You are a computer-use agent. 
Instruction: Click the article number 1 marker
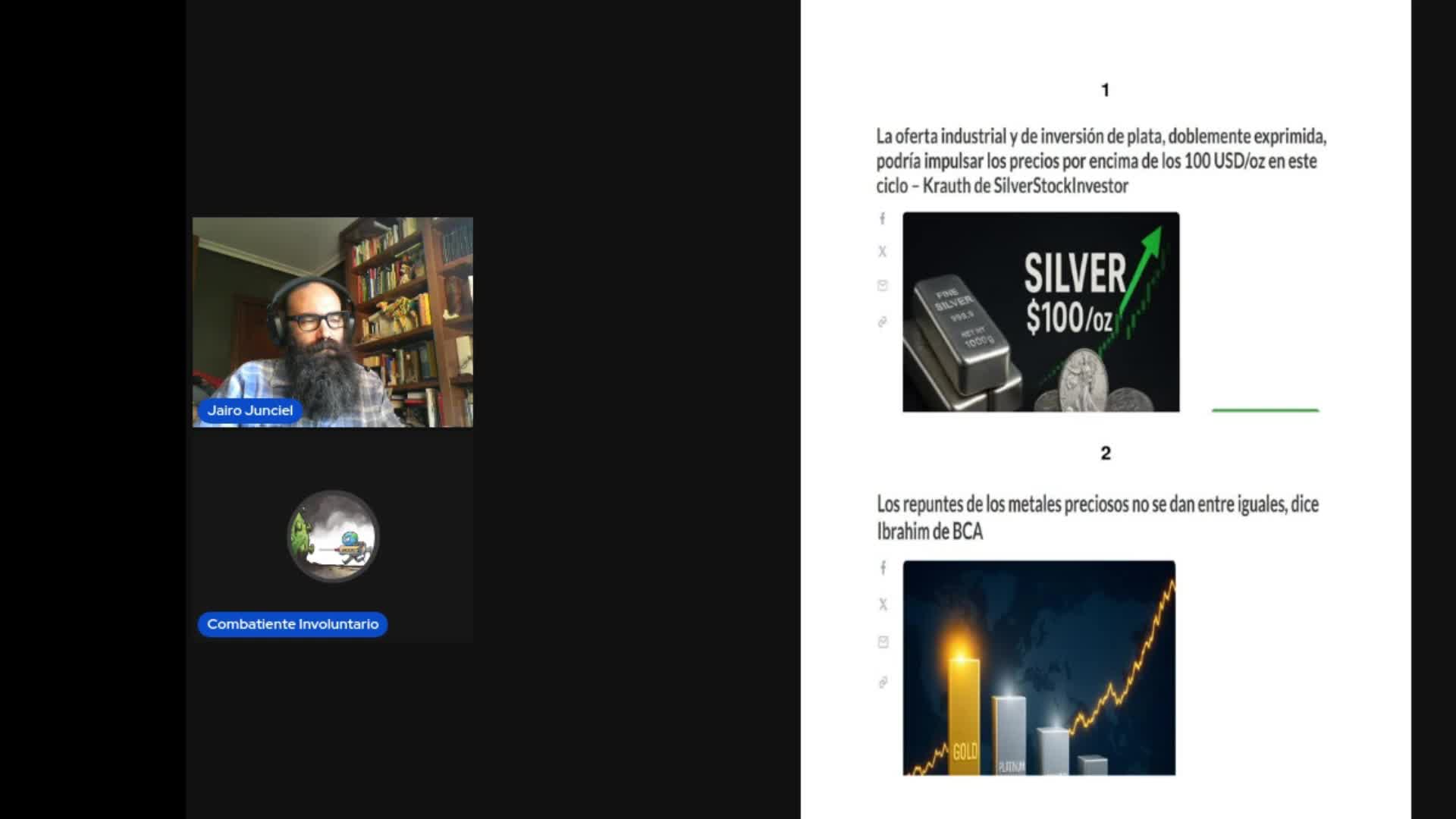pos(1105,90)
